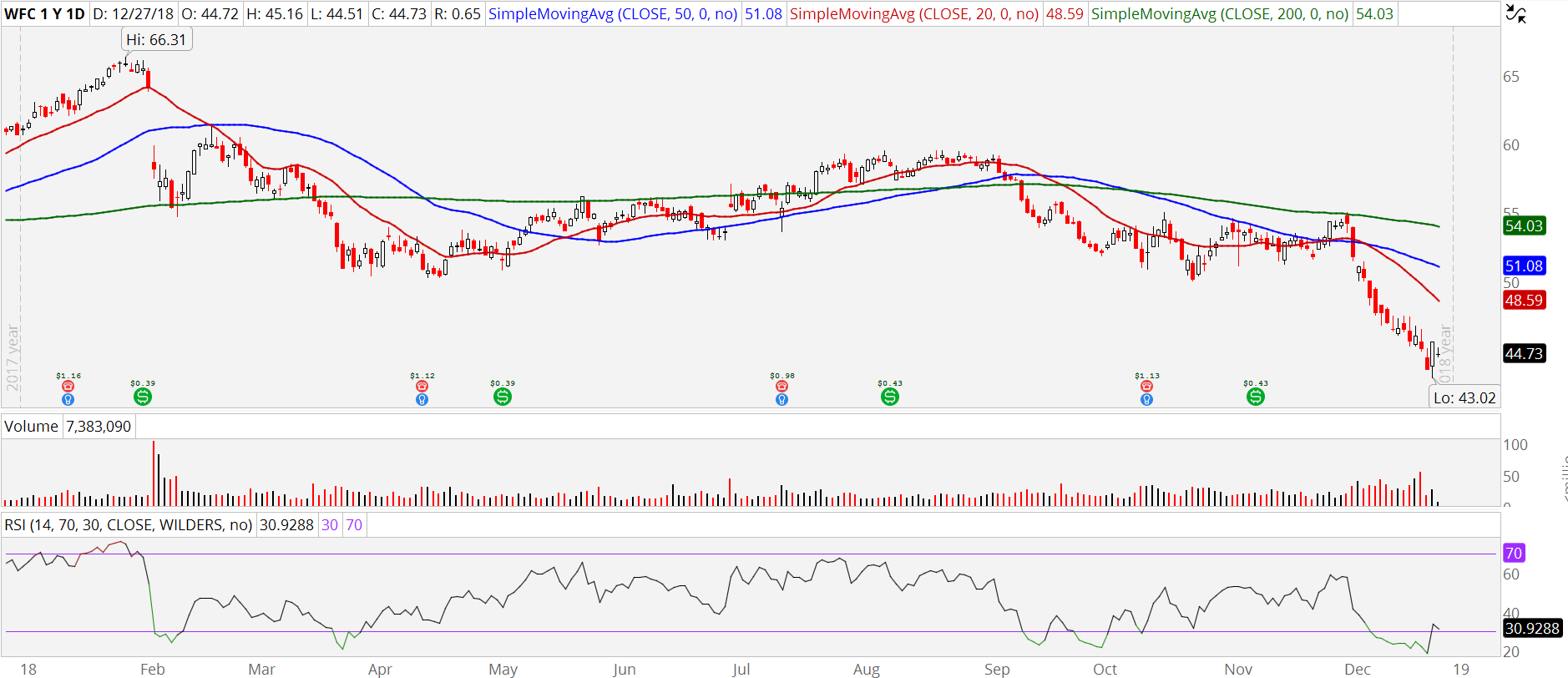Open the $1.13 earnings phone icon

tap(1147, 387)
